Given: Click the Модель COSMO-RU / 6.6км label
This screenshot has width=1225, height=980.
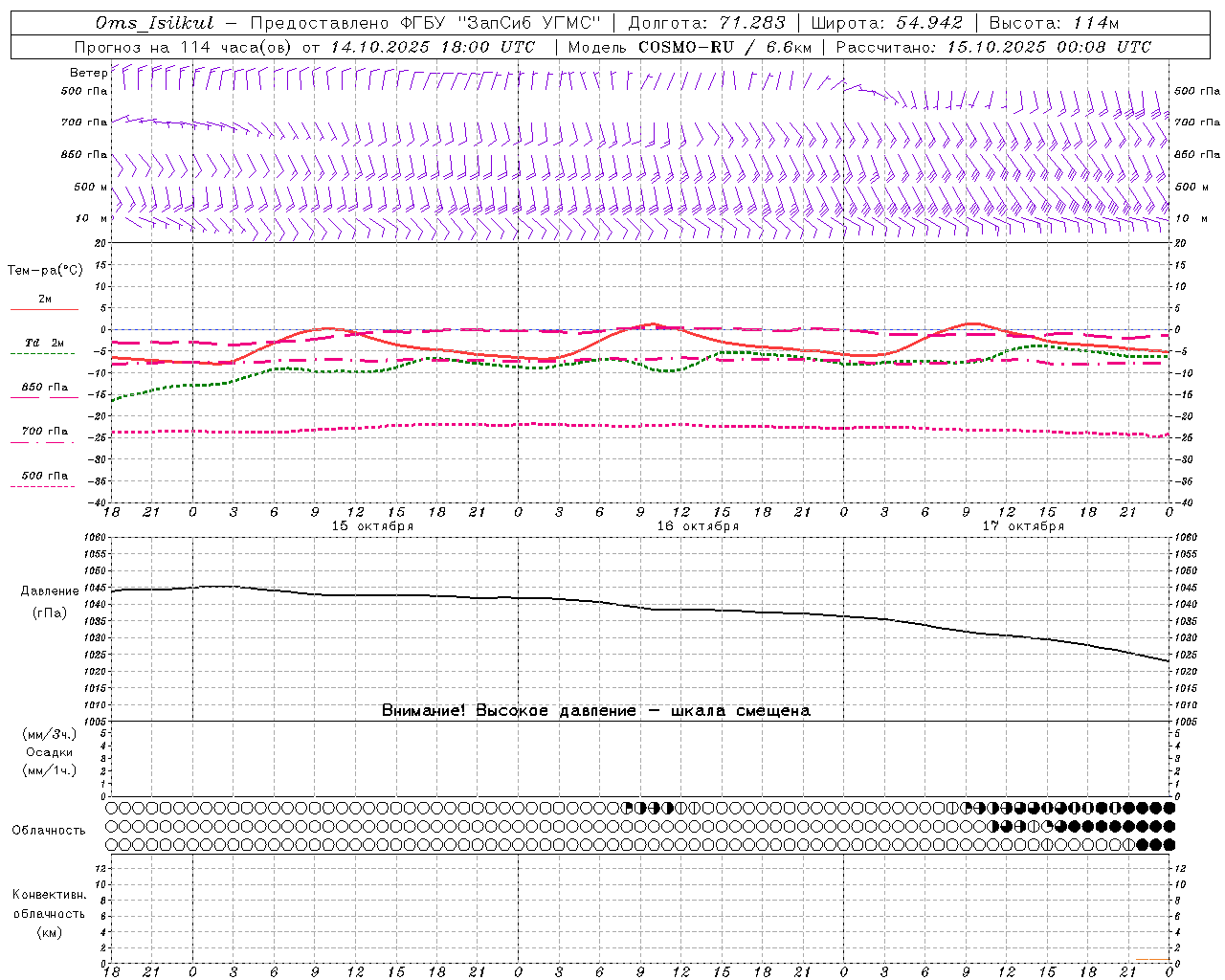Looking at the screenshot, I should click(689, 47).
